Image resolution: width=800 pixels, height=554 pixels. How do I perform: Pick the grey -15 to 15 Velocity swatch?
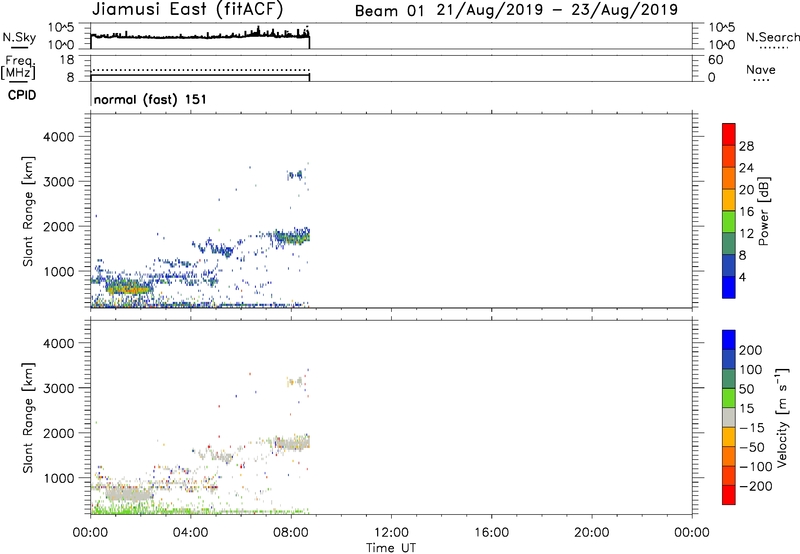coord(729,417)
